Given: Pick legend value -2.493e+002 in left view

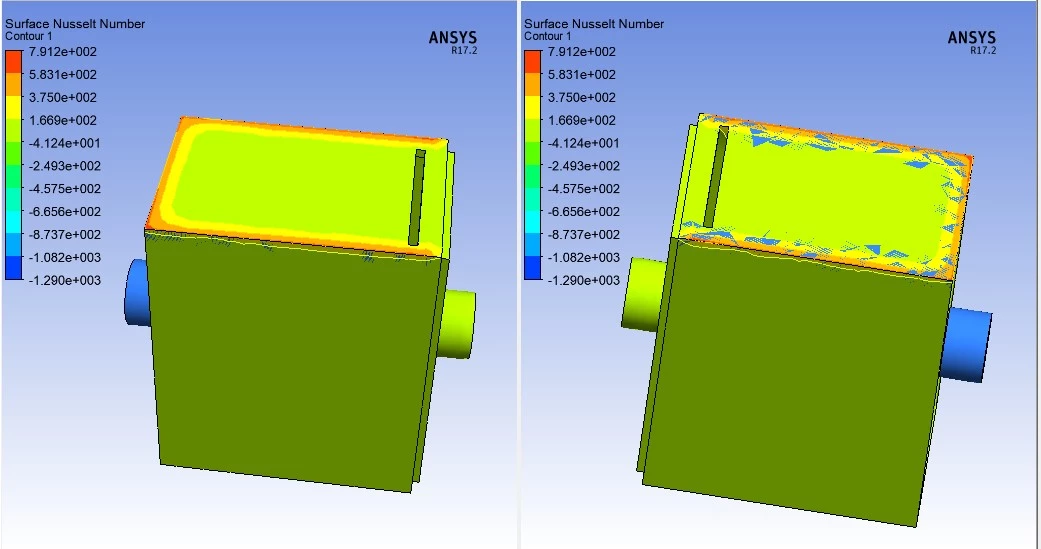Looking at the screenshot, I should point(62,166).
